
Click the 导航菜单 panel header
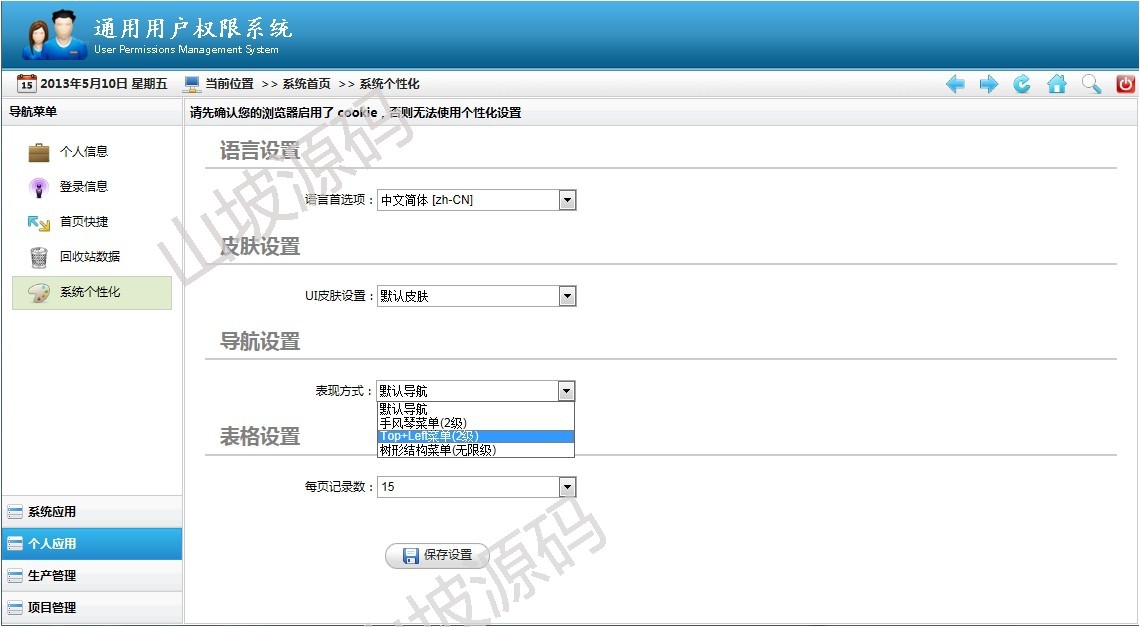tap(92, 112)
